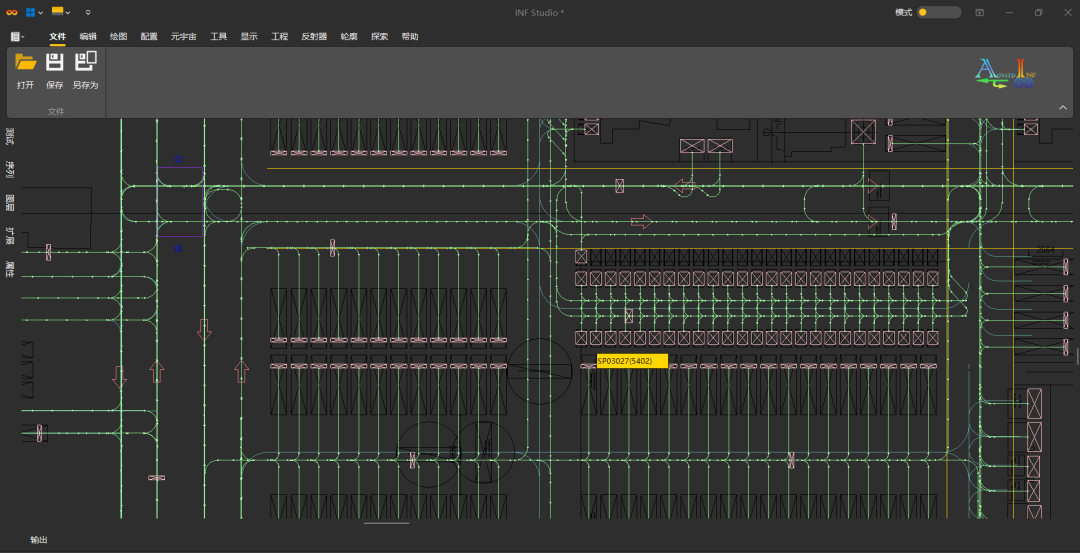Toggle the 模式 mode switch
Screen dimensions: 1080x553
click(938, 12)
